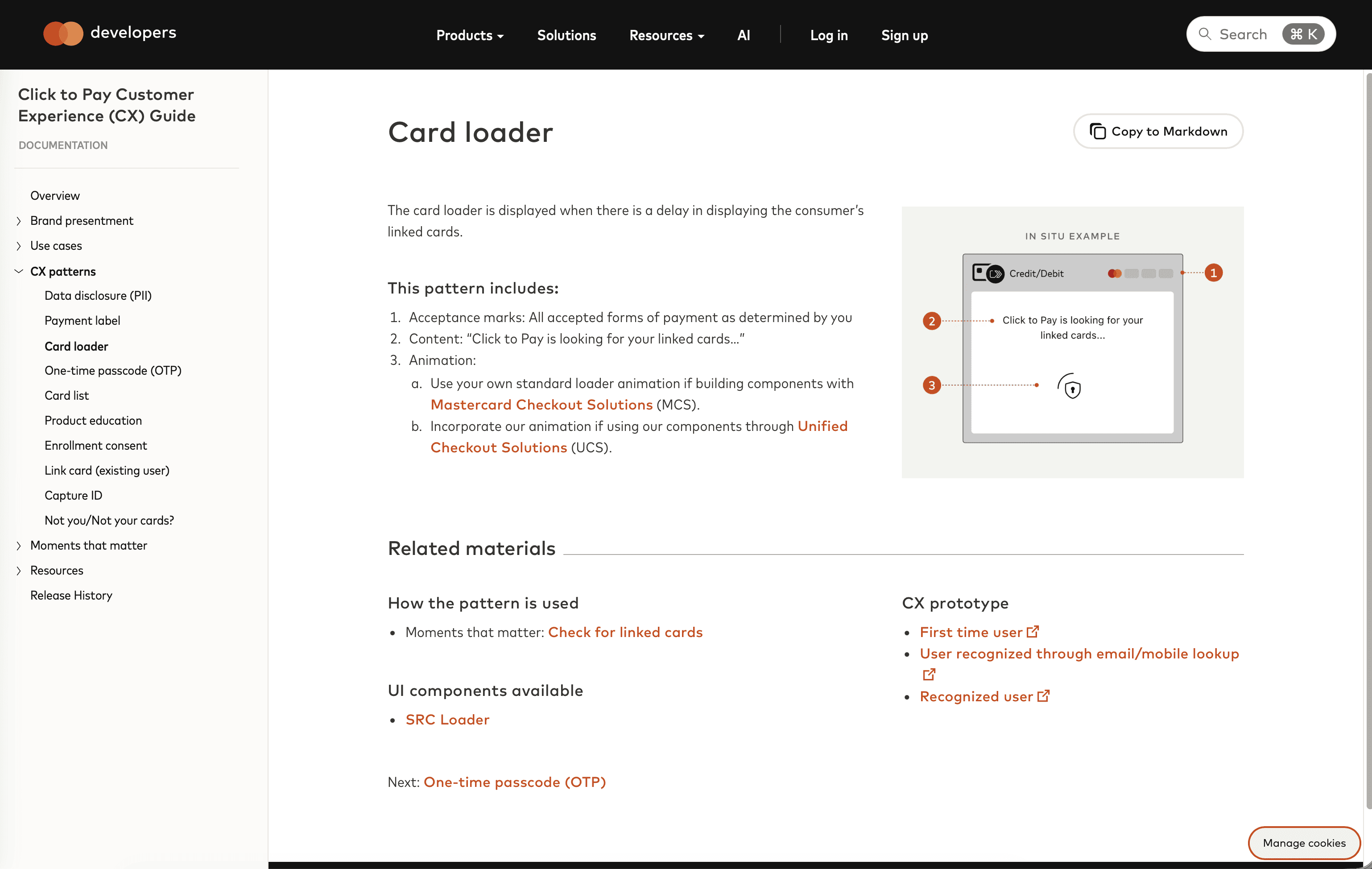
Task: Open the Resources dropdown in the top nav
Action: 666,35
